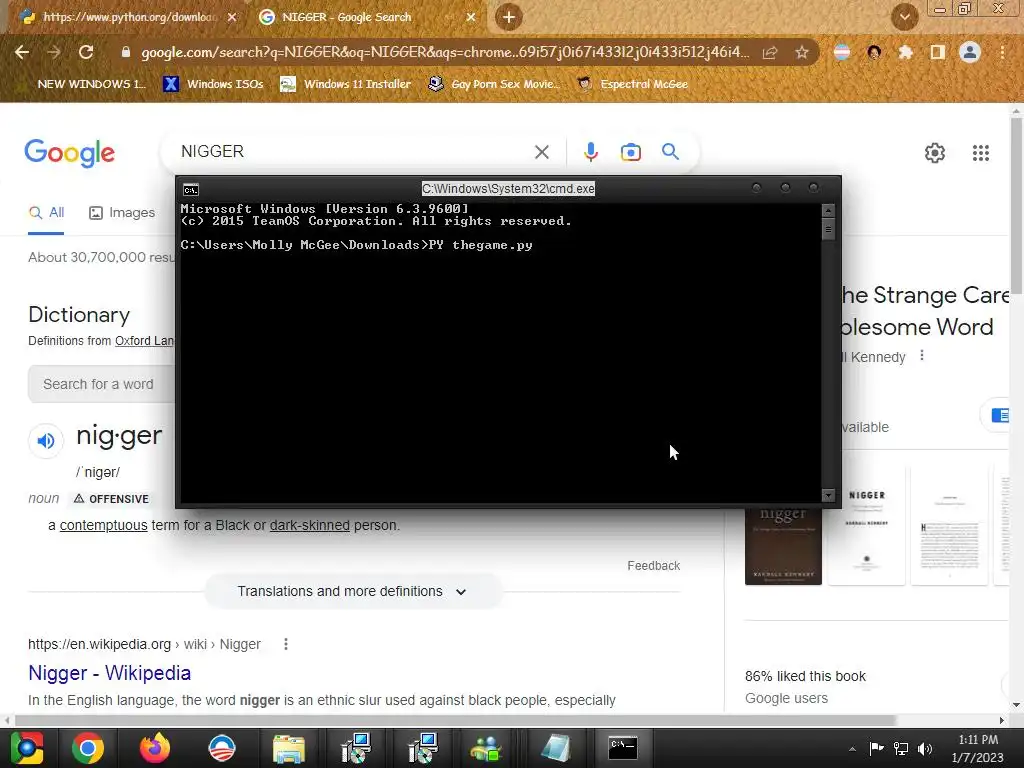
Task: Open the Wikipedia result title link
Action: [110, 673]
